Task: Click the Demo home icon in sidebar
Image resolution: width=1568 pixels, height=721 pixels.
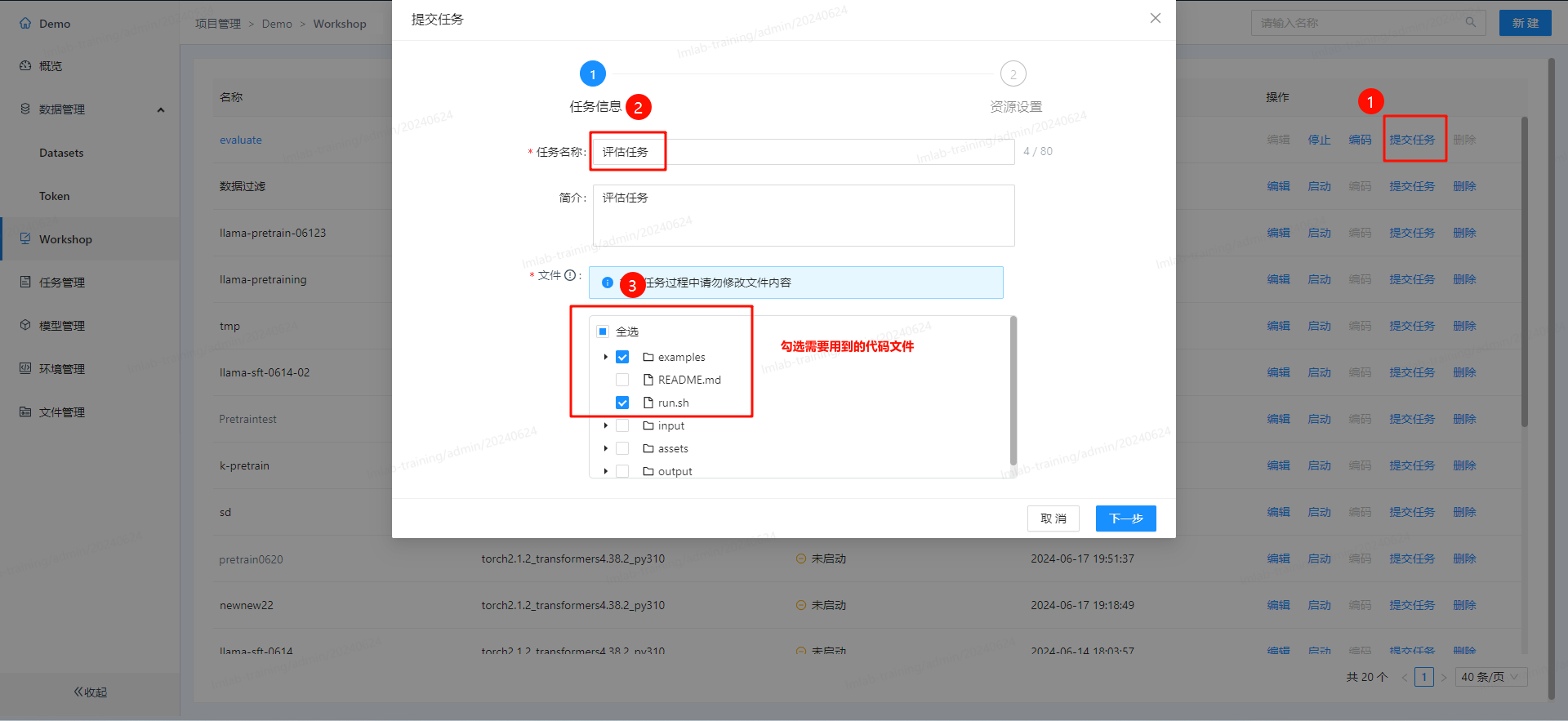Action: [25, 24]
